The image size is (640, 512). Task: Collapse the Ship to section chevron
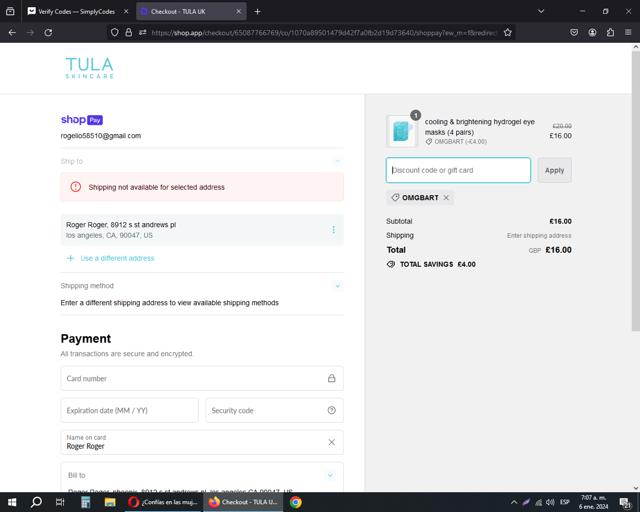[x=338, y=161]
